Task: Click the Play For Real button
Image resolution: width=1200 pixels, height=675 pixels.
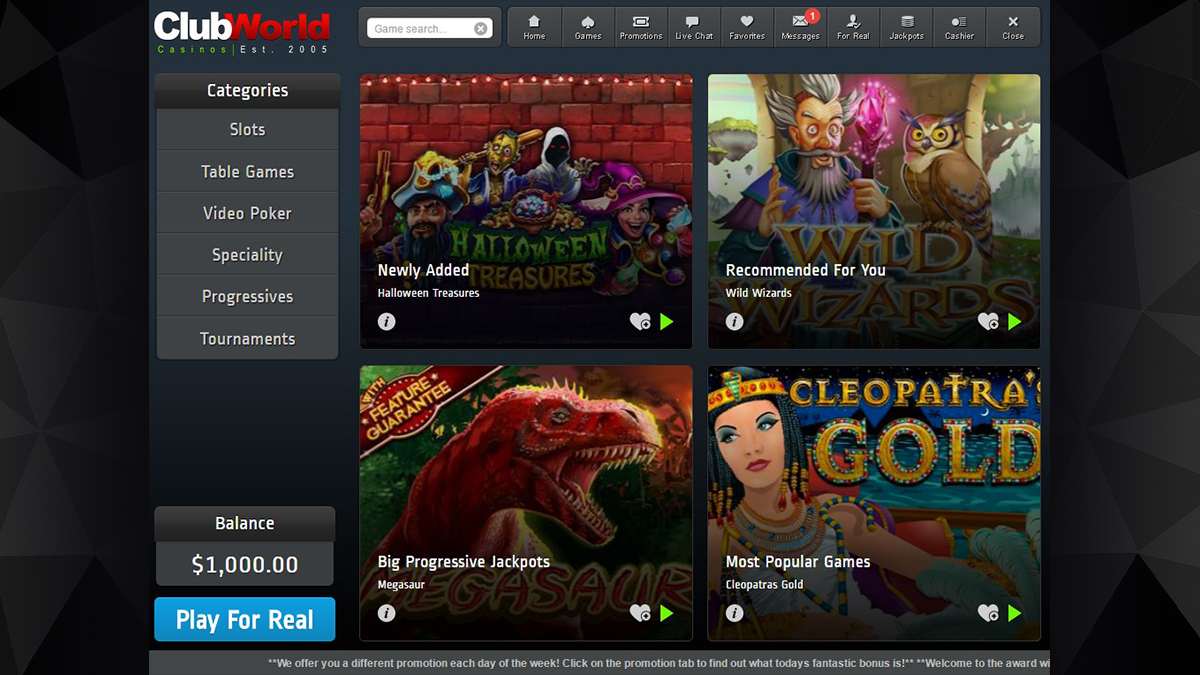Action: (x=245, y=620)
